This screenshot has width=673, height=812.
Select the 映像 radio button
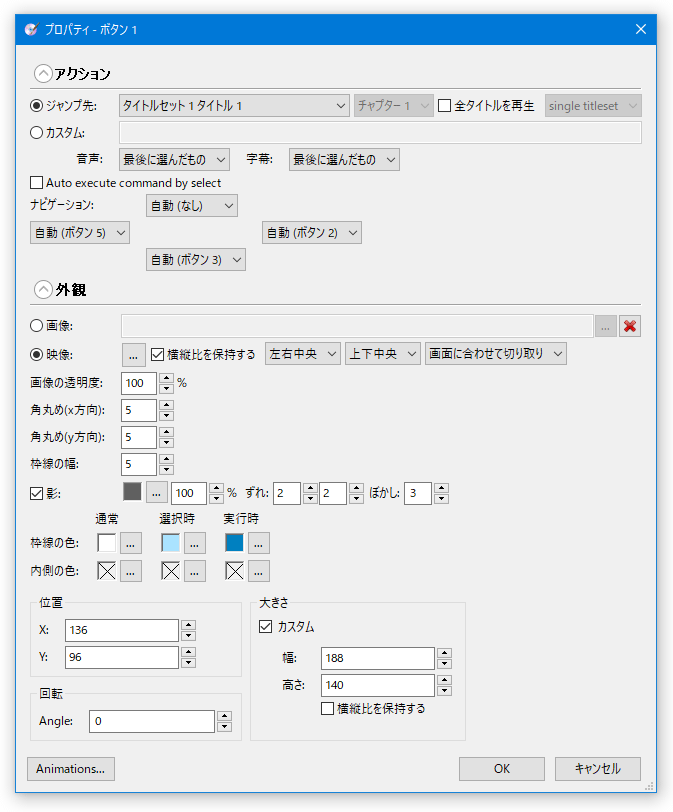coord(36,355)
